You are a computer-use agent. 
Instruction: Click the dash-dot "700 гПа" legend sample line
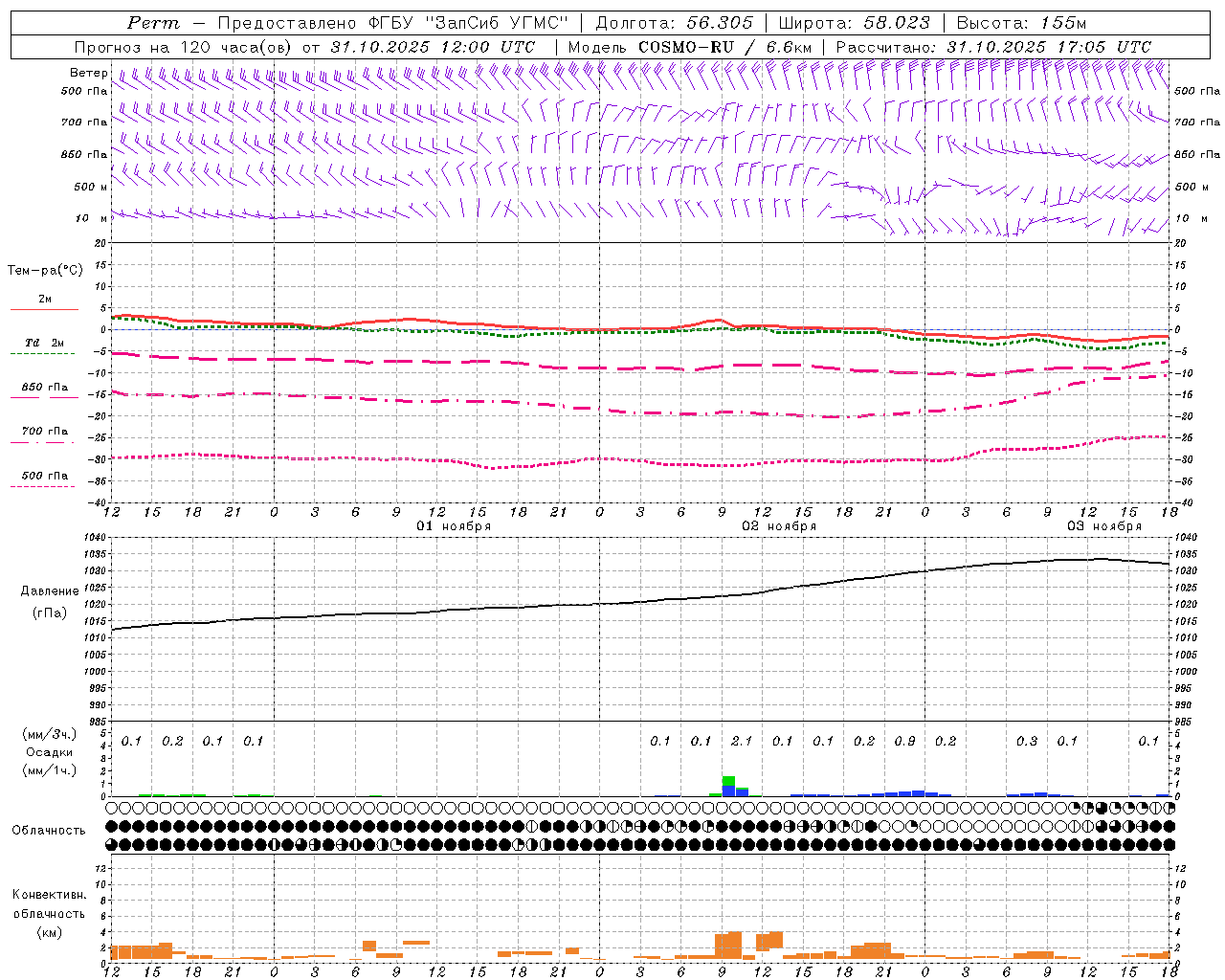pyautogui.click(x=42, y=442)
